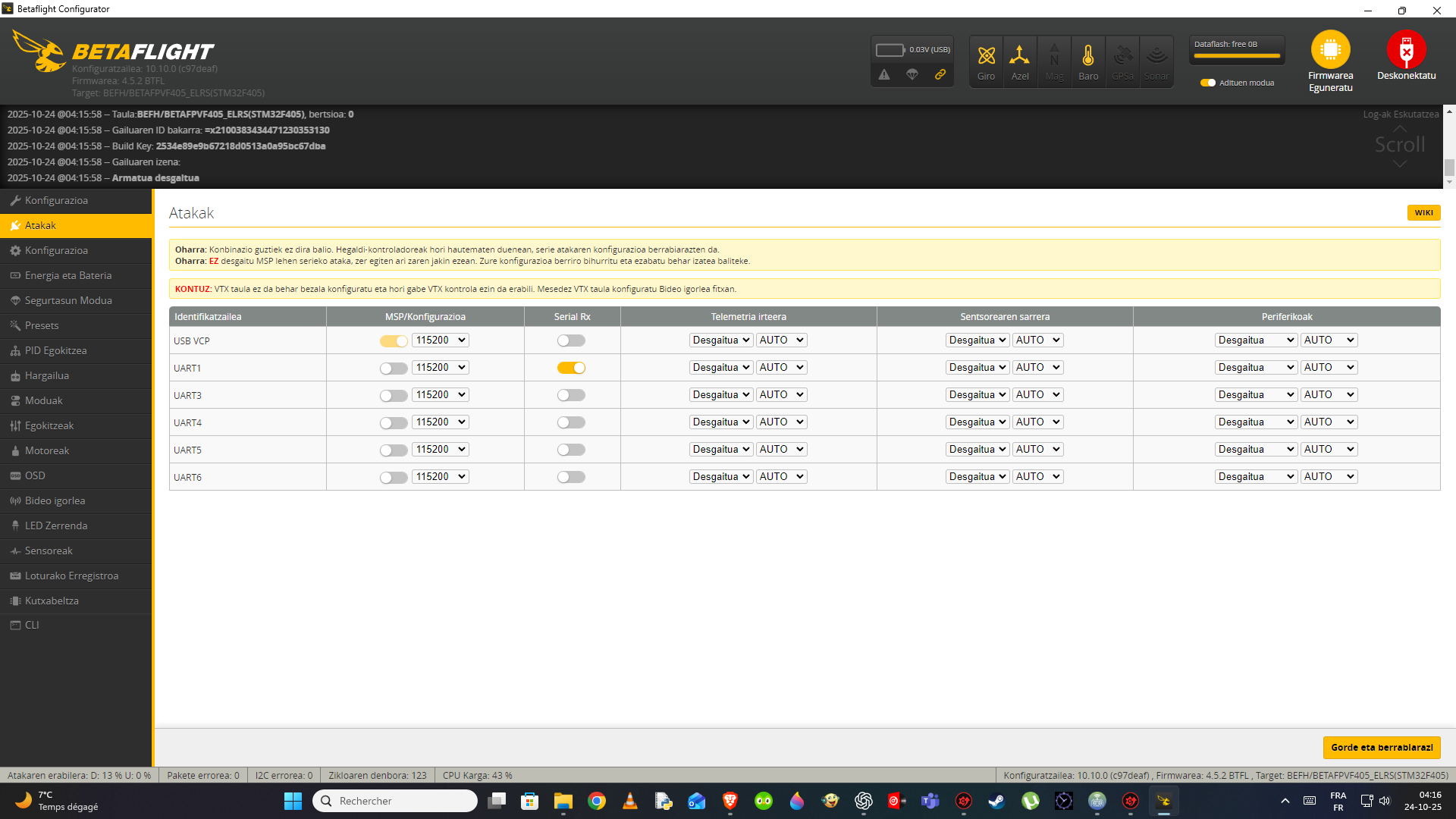Open the PID Egokitzea tab
This screenshot has width=1456, height=819.
click(x=55, y=350)
